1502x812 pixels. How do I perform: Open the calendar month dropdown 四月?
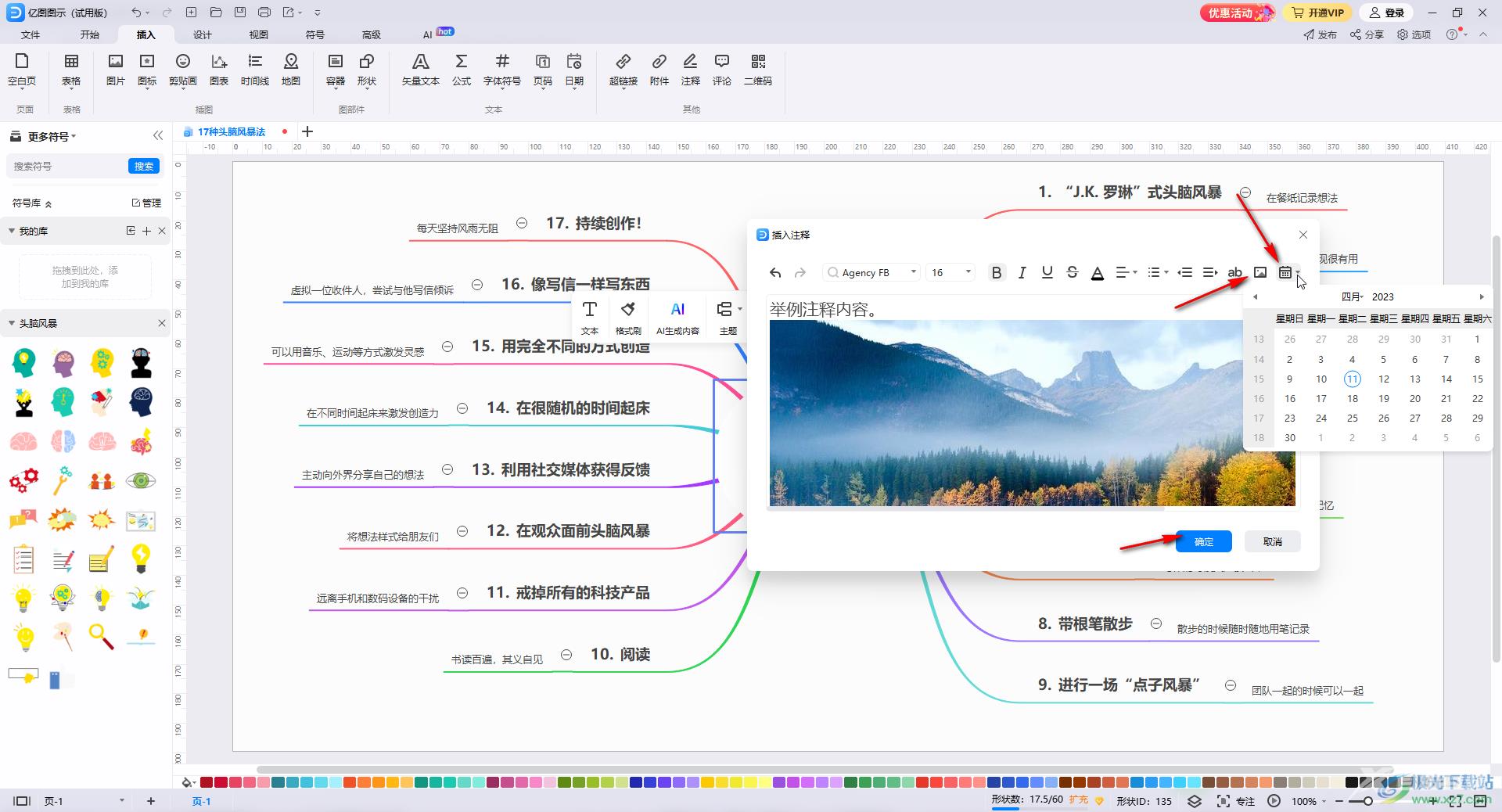[1353, 297]
